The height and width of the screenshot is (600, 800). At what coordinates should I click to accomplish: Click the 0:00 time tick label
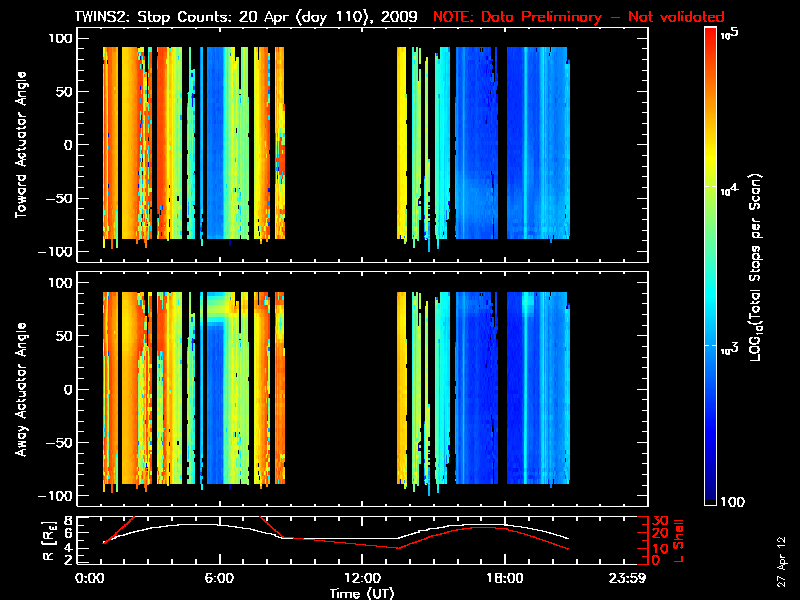[x=90, y=578]
